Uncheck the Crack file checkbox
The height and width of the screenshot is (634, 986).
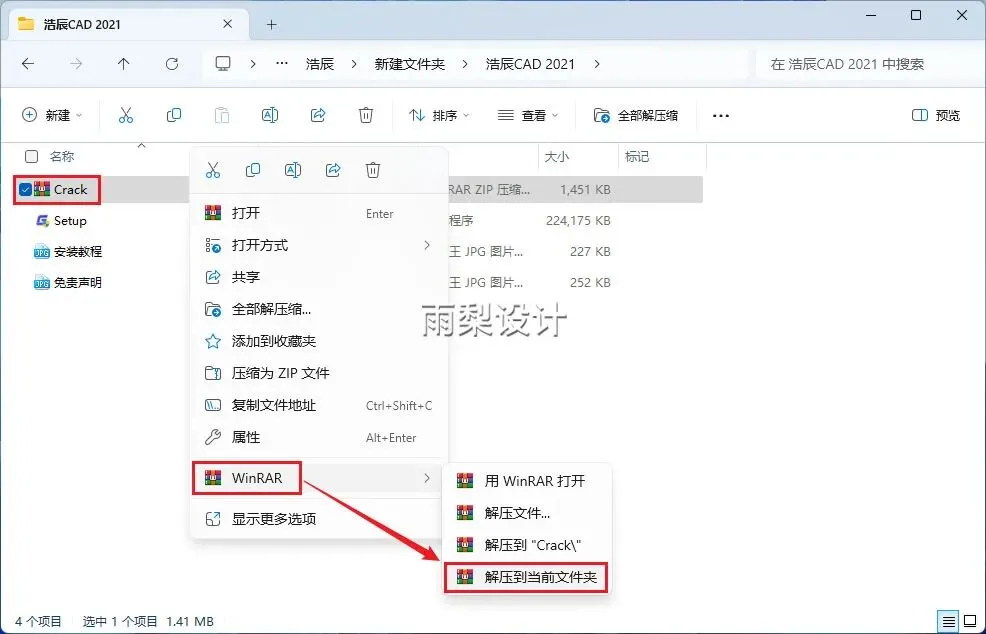tap(25, 189)
